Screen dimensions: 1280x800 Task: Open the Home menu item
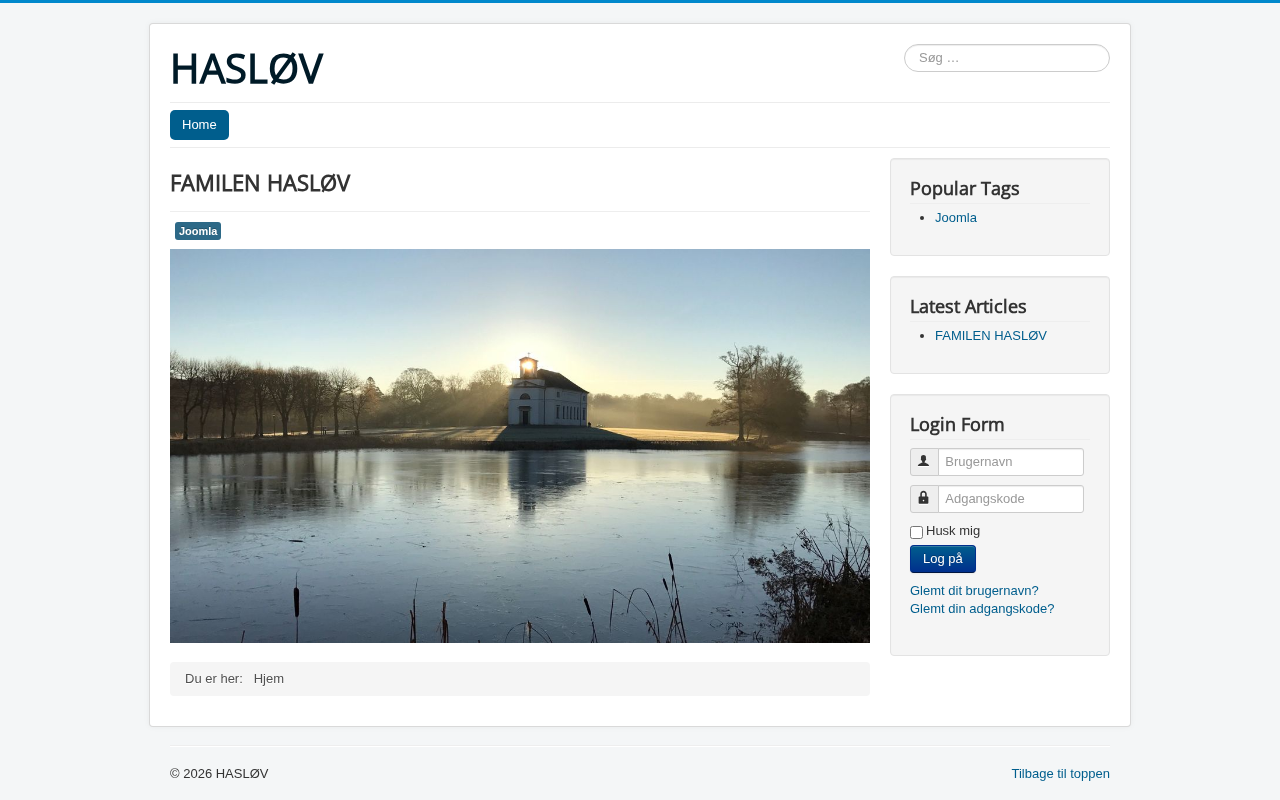199,125
